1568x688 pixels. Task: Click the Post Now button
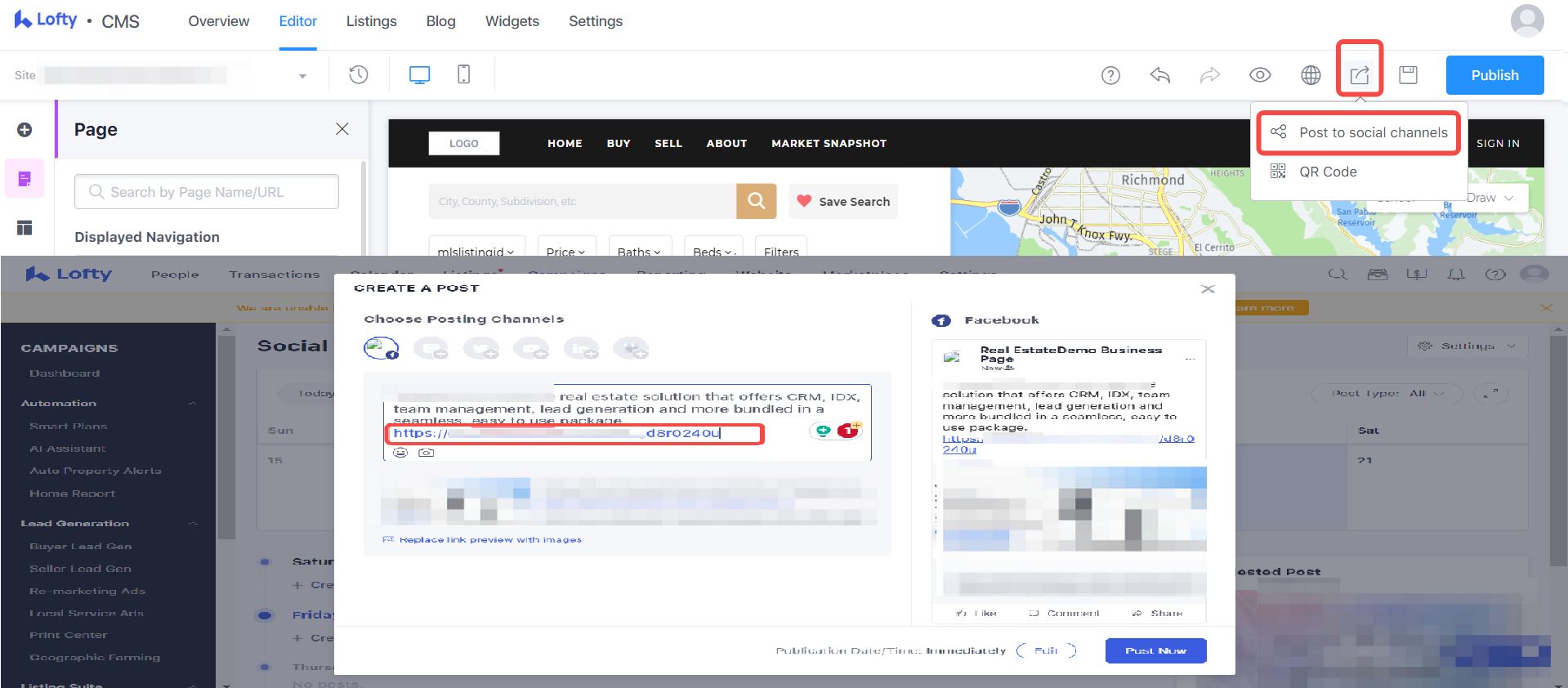click(x=1155, y=651)
